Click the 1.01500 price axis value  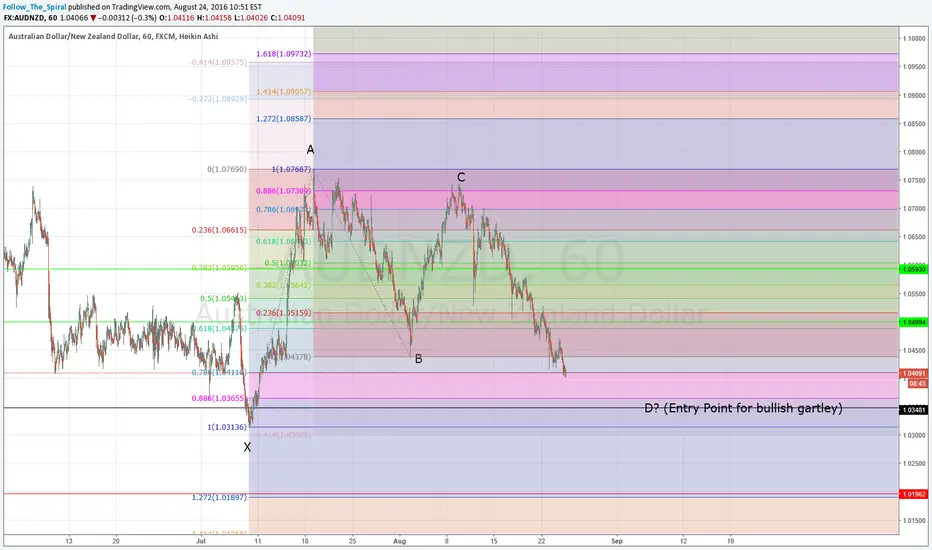[914, 520]
